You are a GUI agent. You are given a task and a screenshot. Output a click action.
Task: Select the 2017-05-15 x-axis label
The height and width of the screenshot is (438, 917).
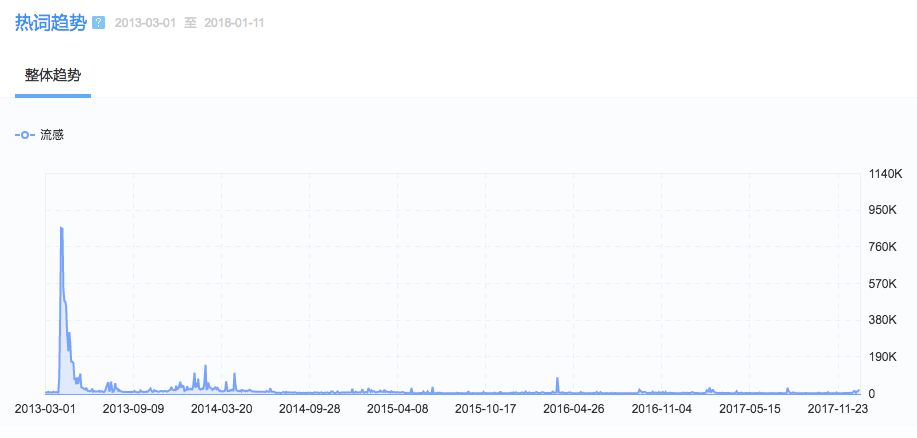[749, 409]
